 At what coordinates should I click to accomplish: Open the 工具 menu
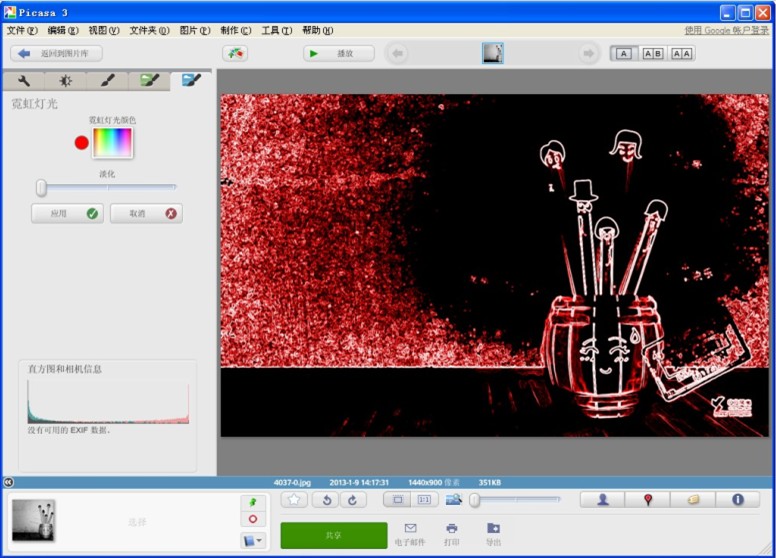coord(276,31)
